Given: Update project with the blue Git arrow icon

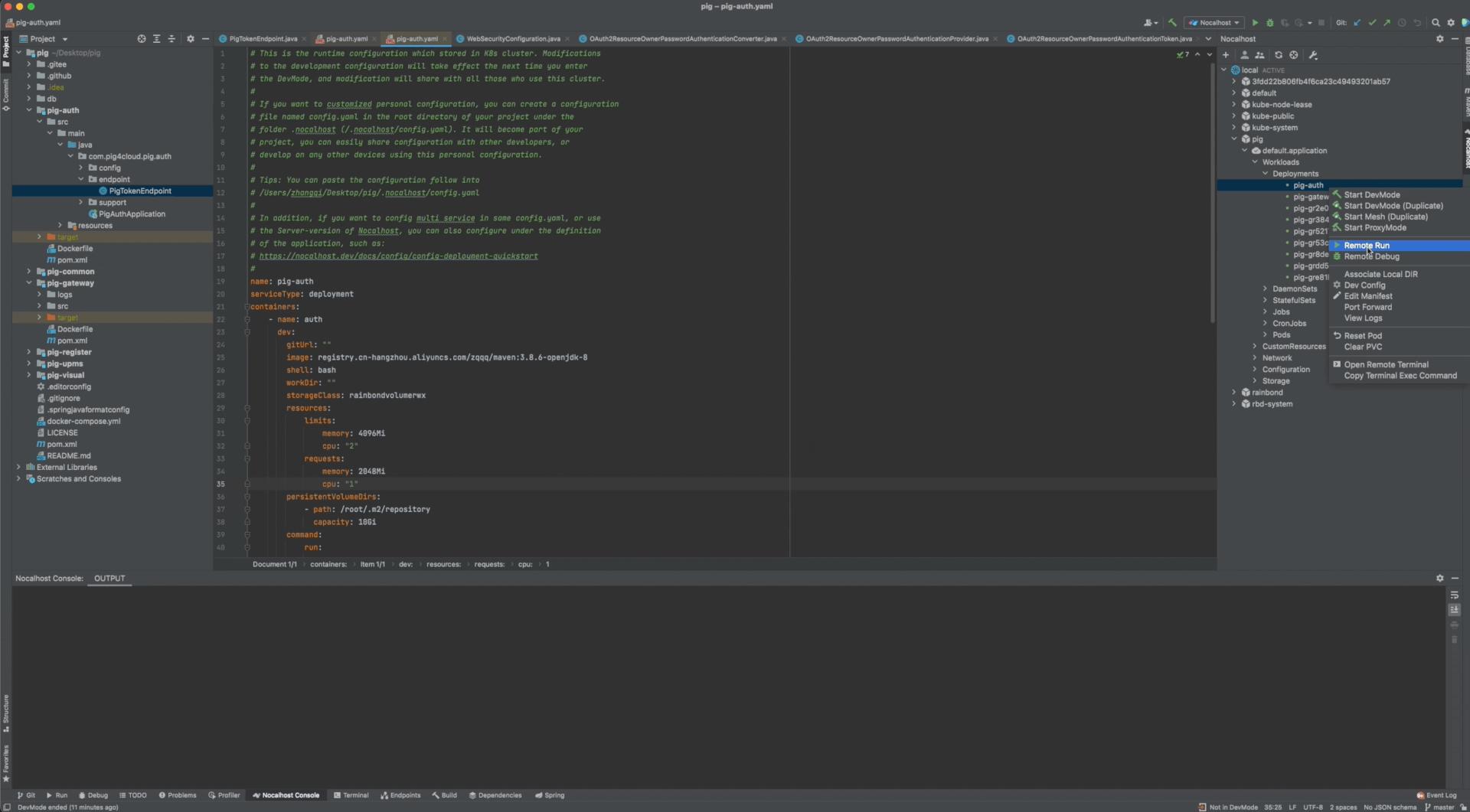Looking at the screenshot, I should tap(1357, 22).
